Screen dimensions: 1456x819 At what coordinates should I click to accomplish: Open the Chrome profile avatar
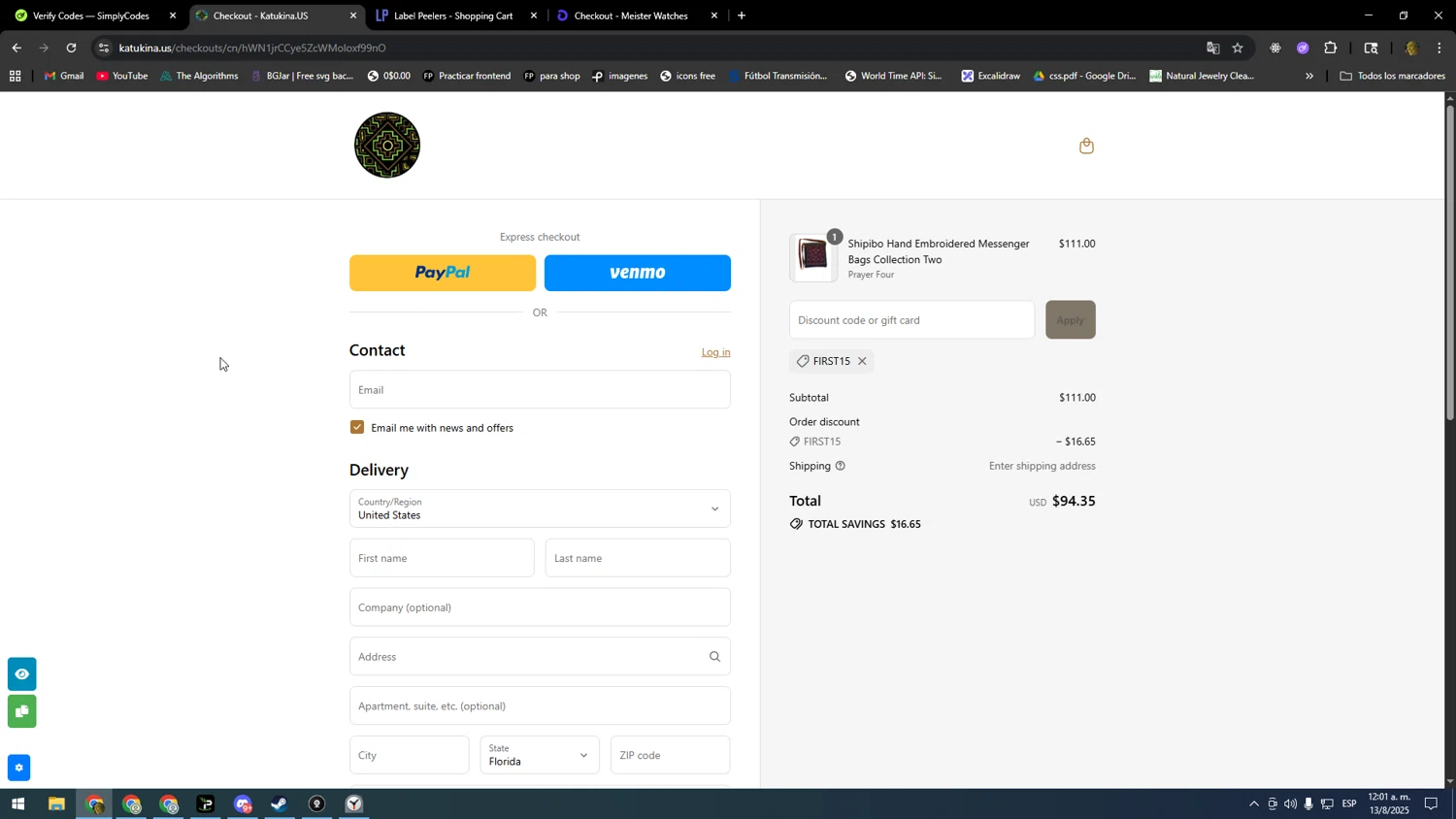coord(1410,48)
